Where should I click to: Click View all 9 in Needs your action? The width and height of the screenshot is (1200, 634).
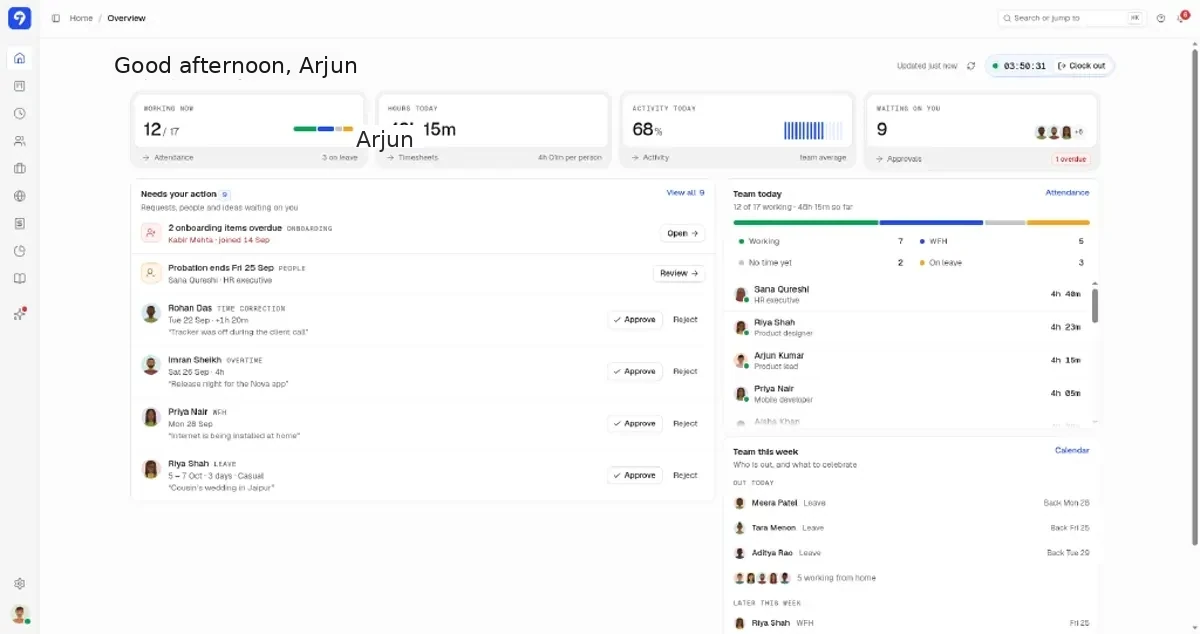[x=685, y=193]
